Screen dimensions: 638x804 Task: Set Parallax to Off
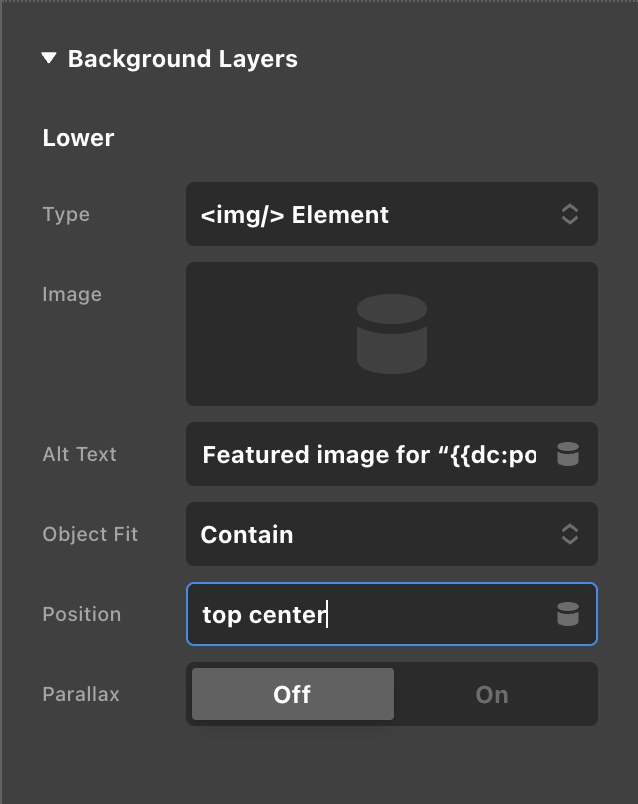click(292, 694)
